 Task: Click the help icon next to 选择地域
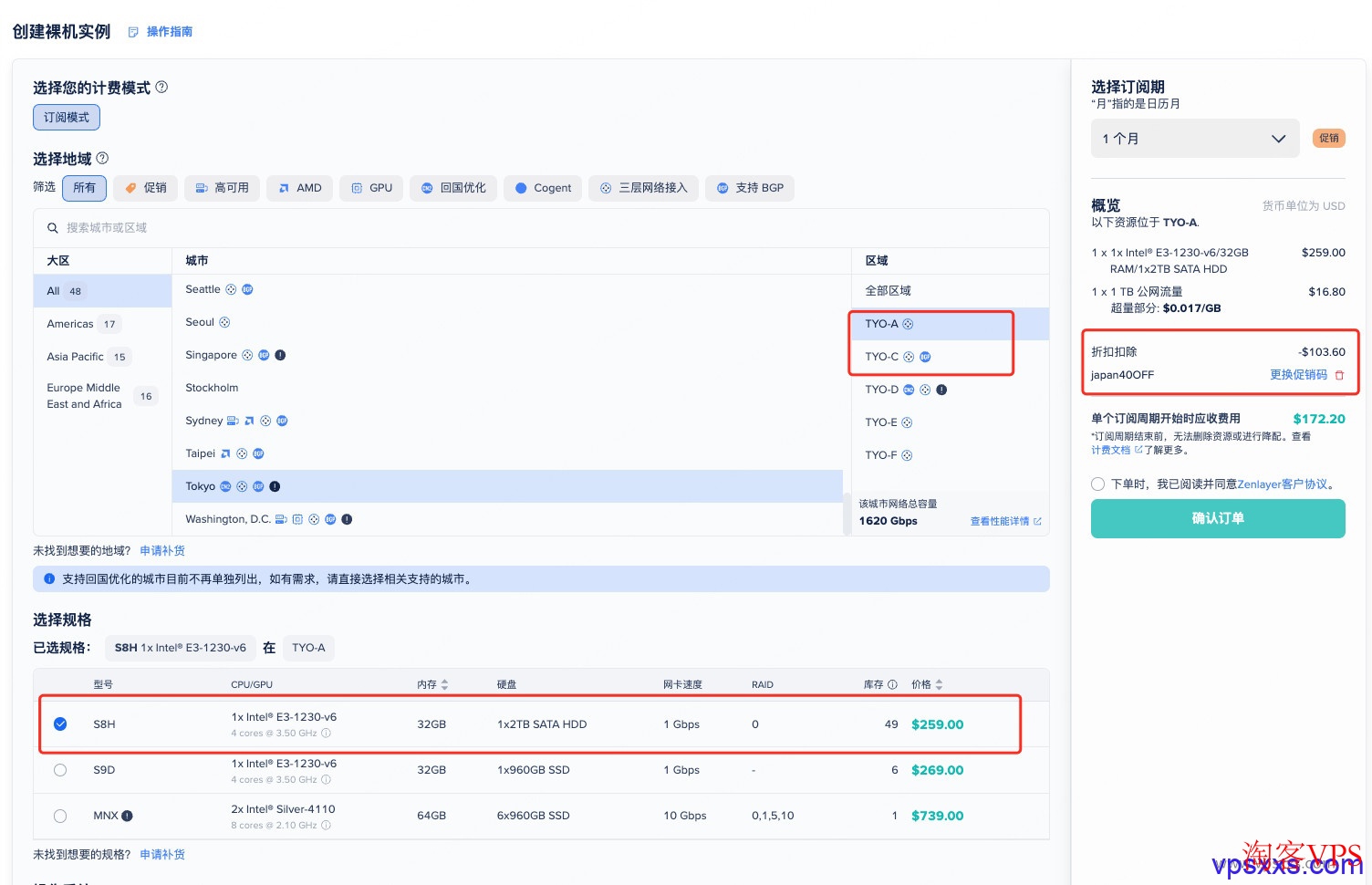click(101, 158)
